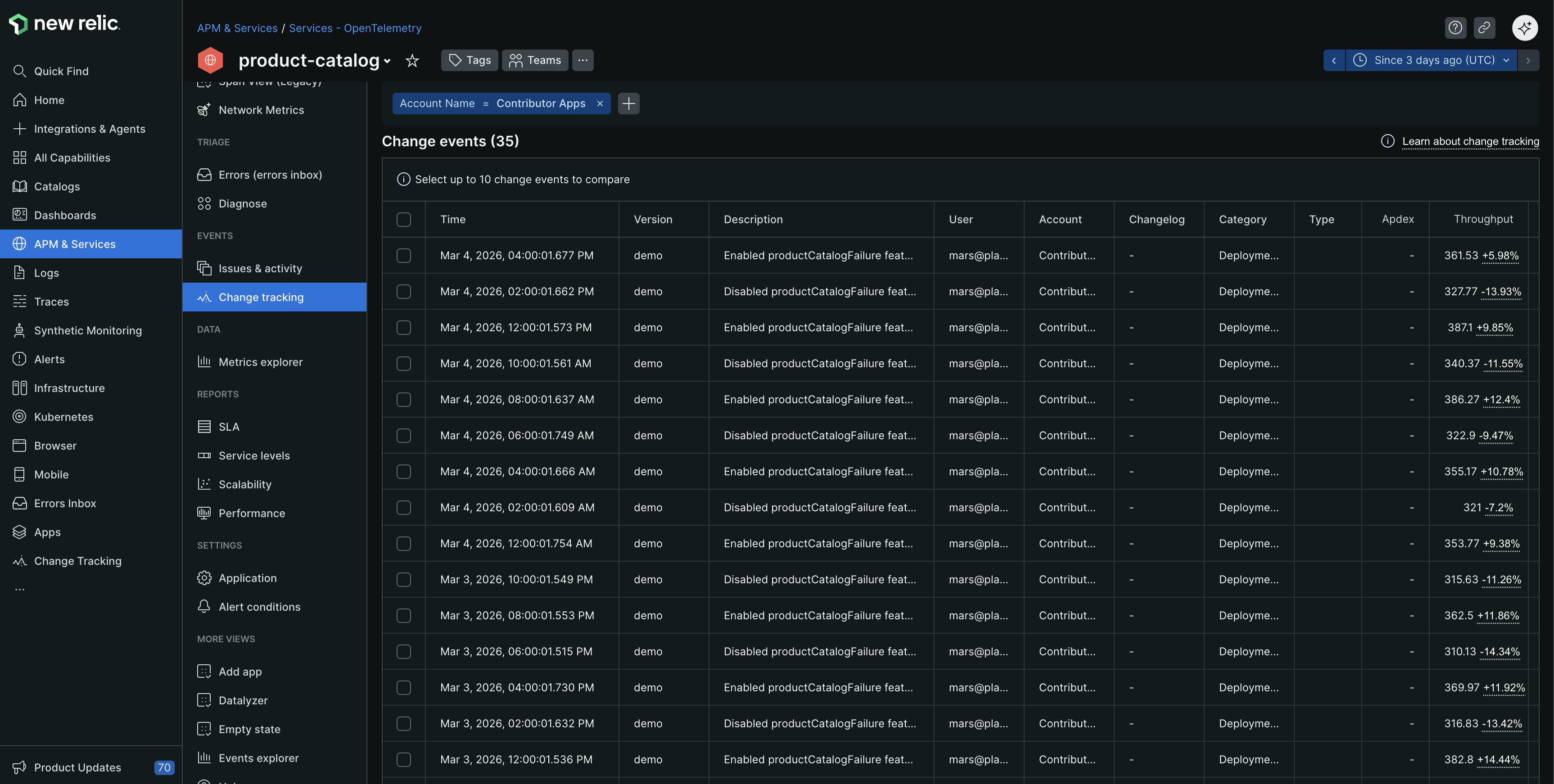Open the more options ellipsis next to Teams
This screenshot has width=1554, height=784.
coord(582,60)
